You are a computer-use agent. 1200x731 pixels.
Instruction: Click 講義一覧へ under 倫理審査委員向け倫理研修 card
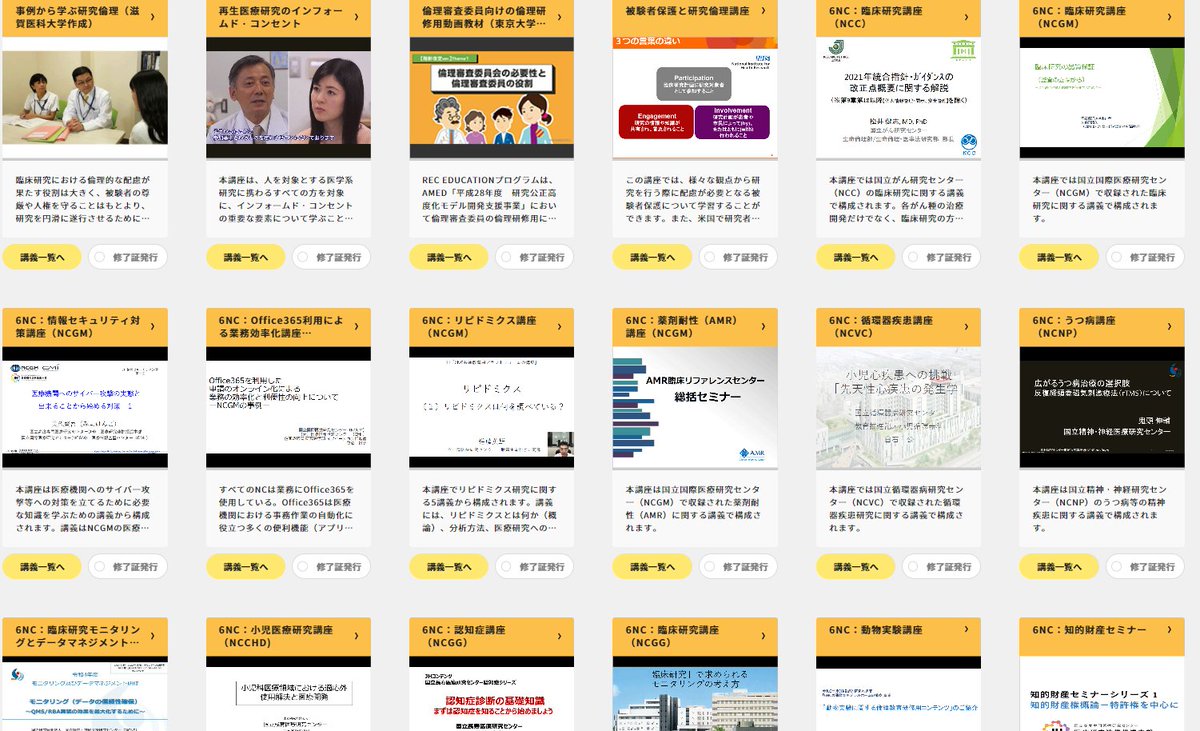click(448, 257)
